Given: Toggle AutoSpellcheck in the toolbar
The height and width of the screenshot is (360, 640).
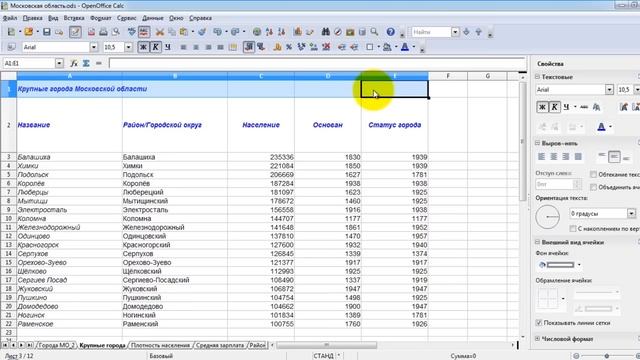Looking at the screenshot, I should click(144, 32).
